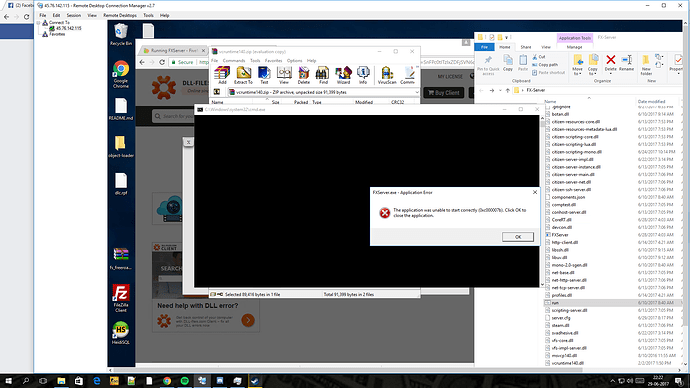The height and width of the screenshot is (388, 690).
Task: Click the WinRAR Test icon
Action: click(x=264, y=75)
